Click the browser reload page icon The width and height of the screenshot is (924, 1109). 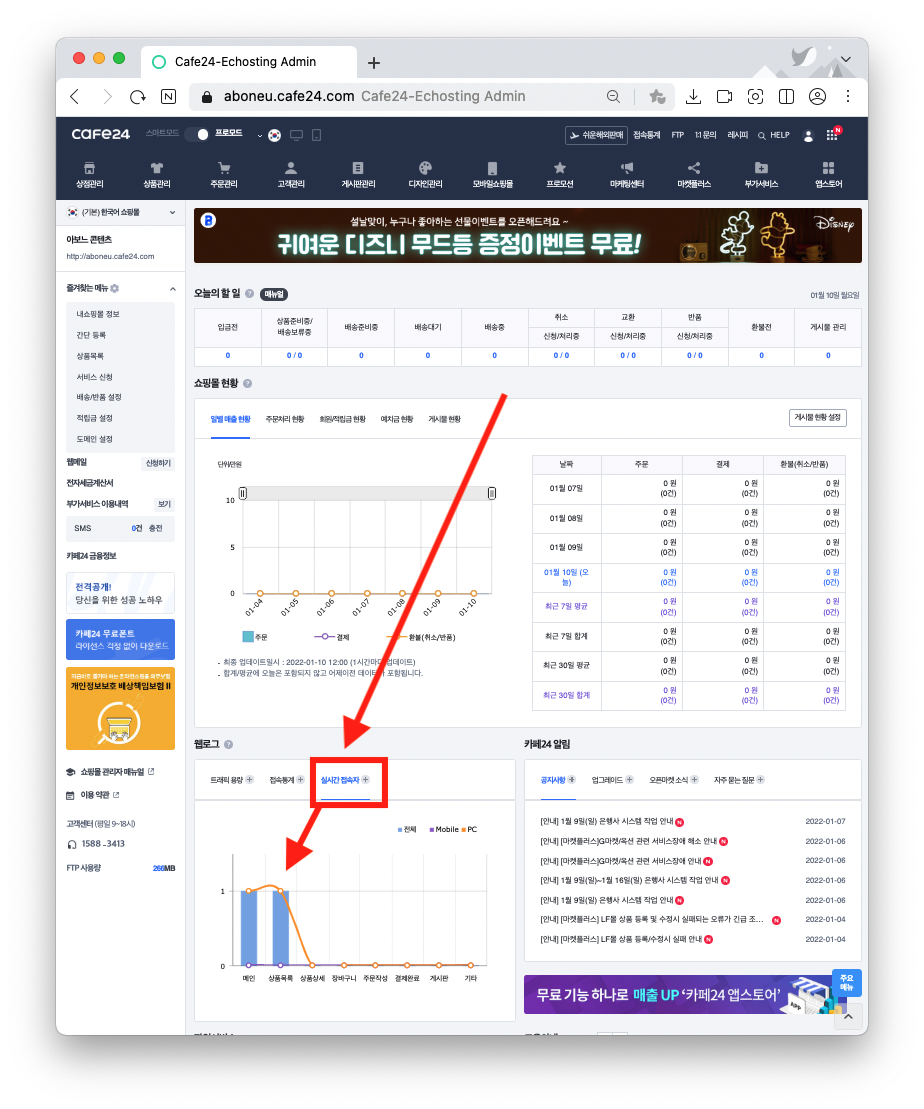click(x=138, y=97)
